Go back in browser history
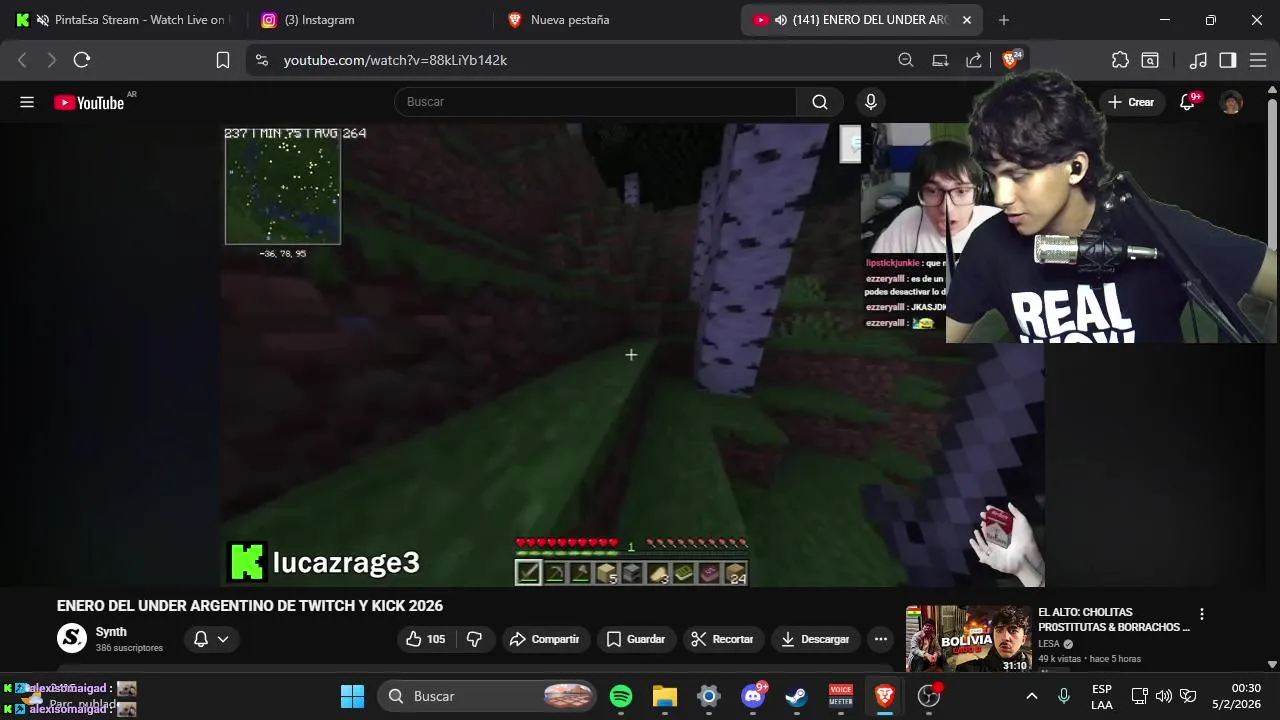The width and height of the screenshot is (1280, 720). click(22, 60)
